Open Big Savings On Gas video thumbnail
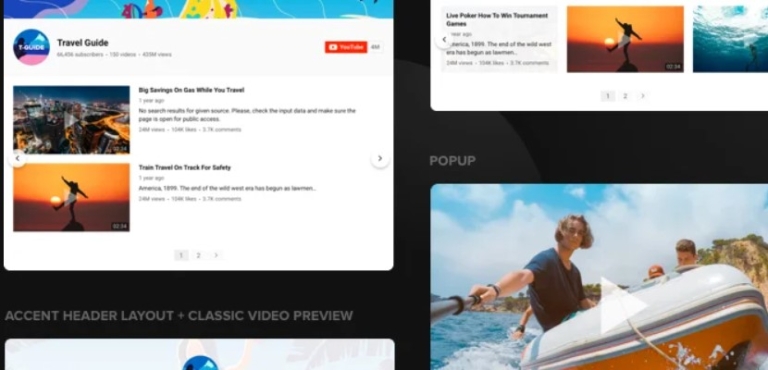The height and width of the screenshot is (370, 768). (x=72, y=120)
